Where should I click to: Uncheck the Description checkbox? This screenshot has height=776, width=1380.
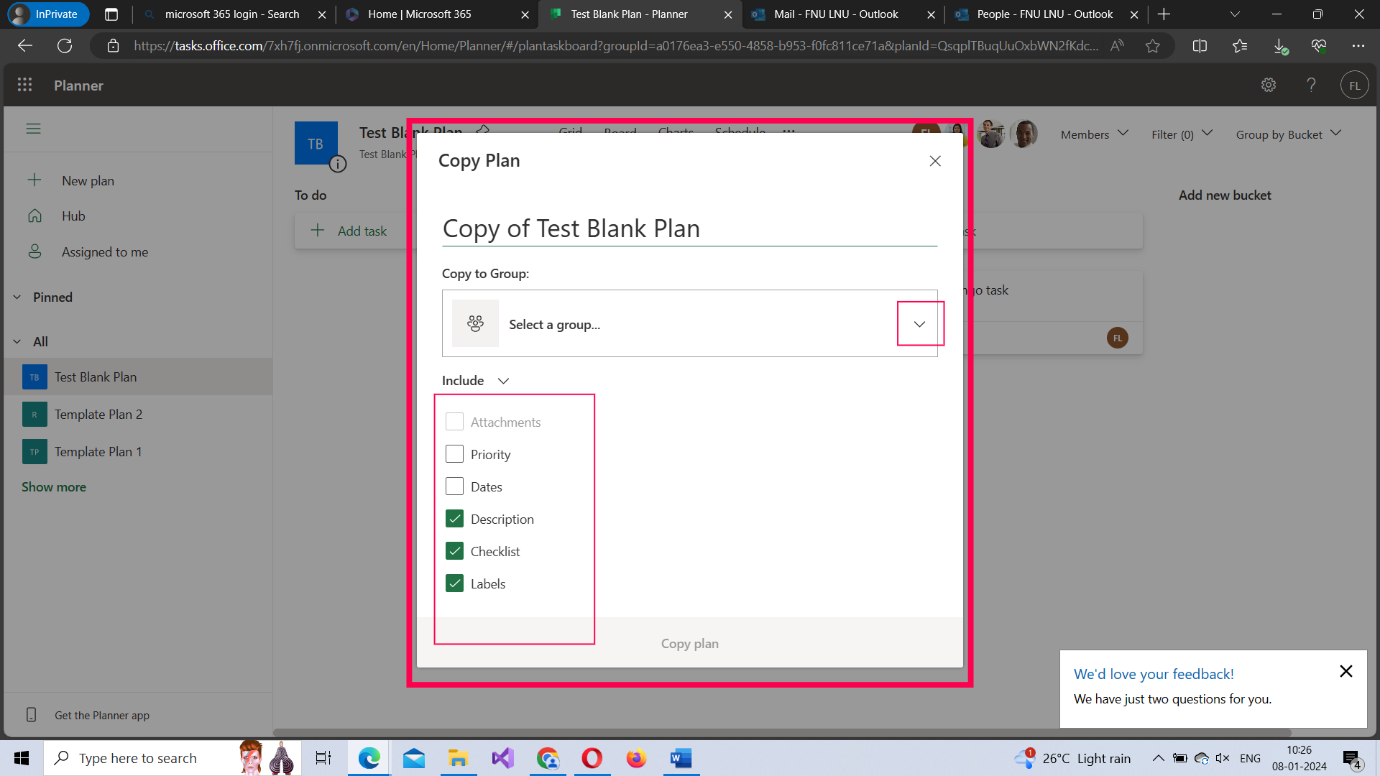point(455,519)
